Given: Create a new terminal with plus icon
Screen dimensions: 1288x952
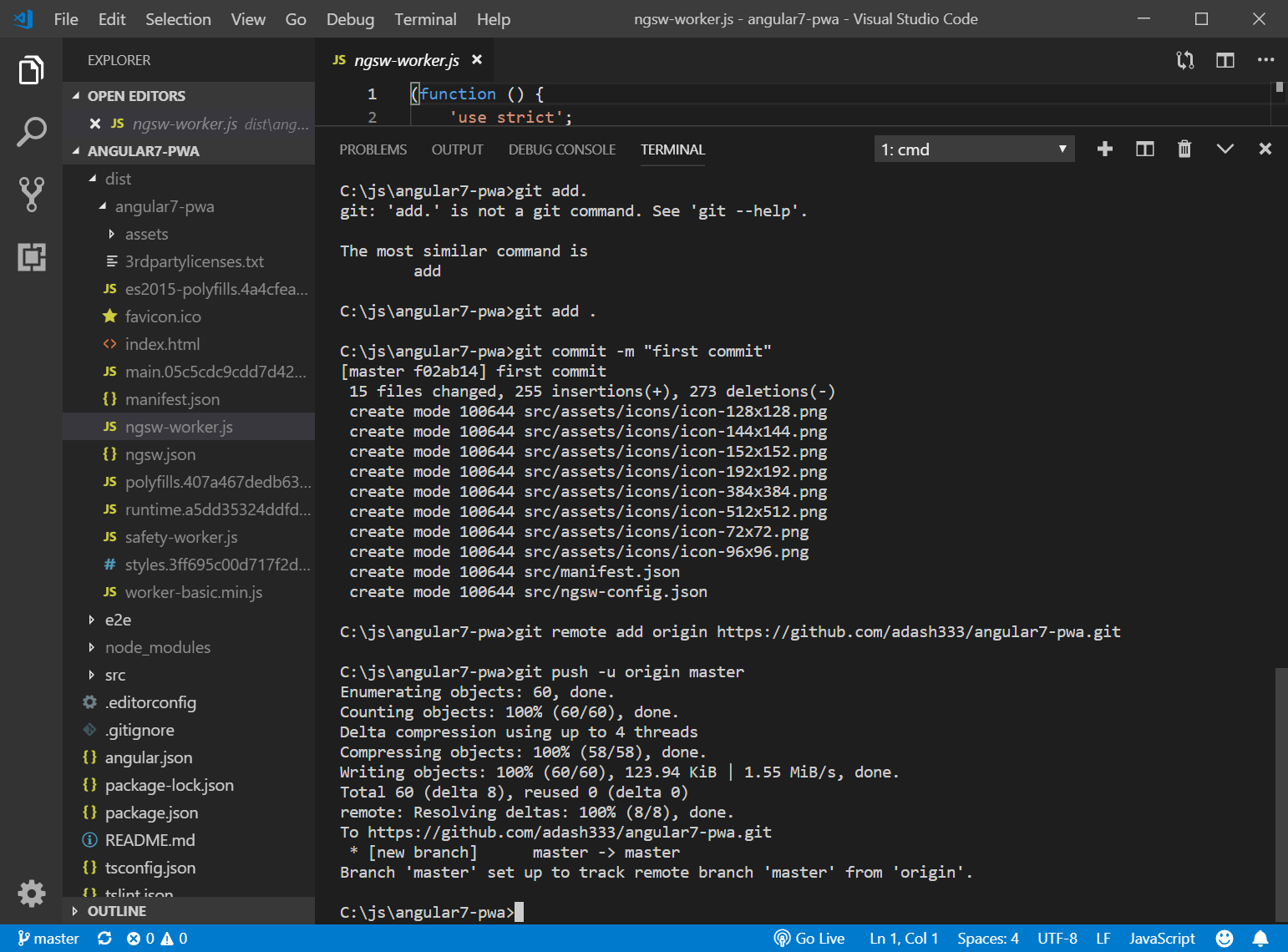Looking at the screenshot, I should click(1104, 149).
